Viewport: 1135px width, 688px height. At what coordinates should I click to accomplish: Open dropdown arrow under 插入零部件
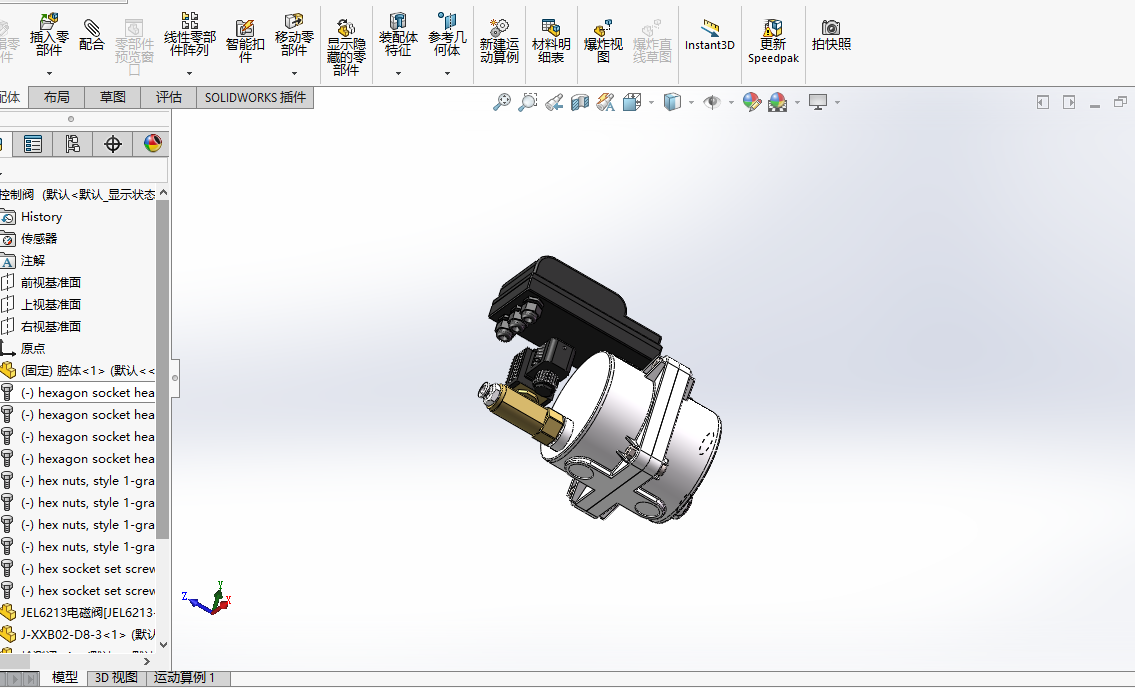(x=49, y=73)
